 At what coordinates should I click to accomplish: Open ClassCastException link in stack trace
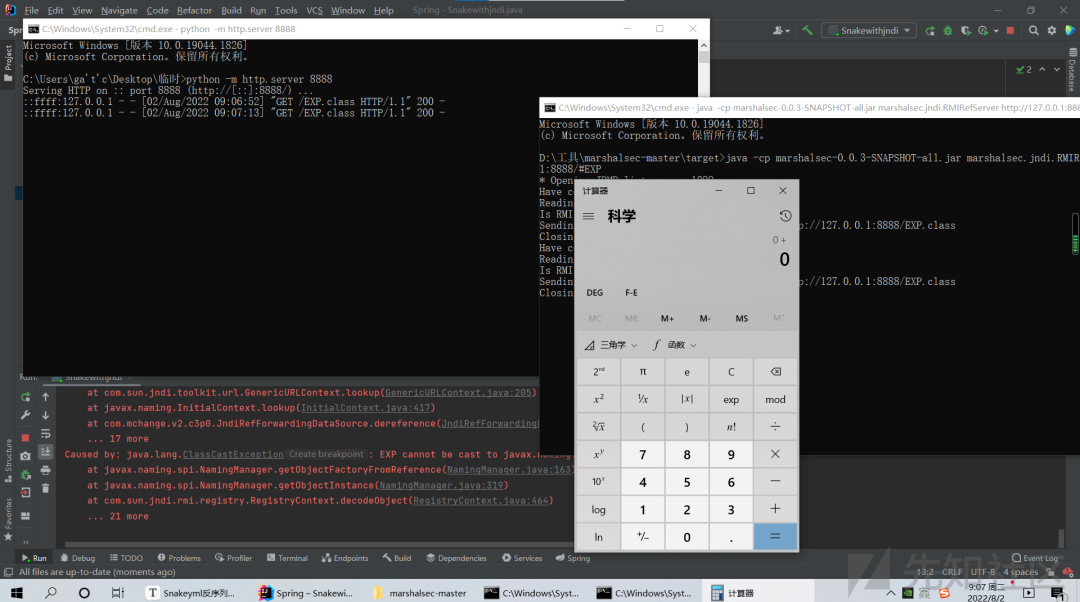233,455
